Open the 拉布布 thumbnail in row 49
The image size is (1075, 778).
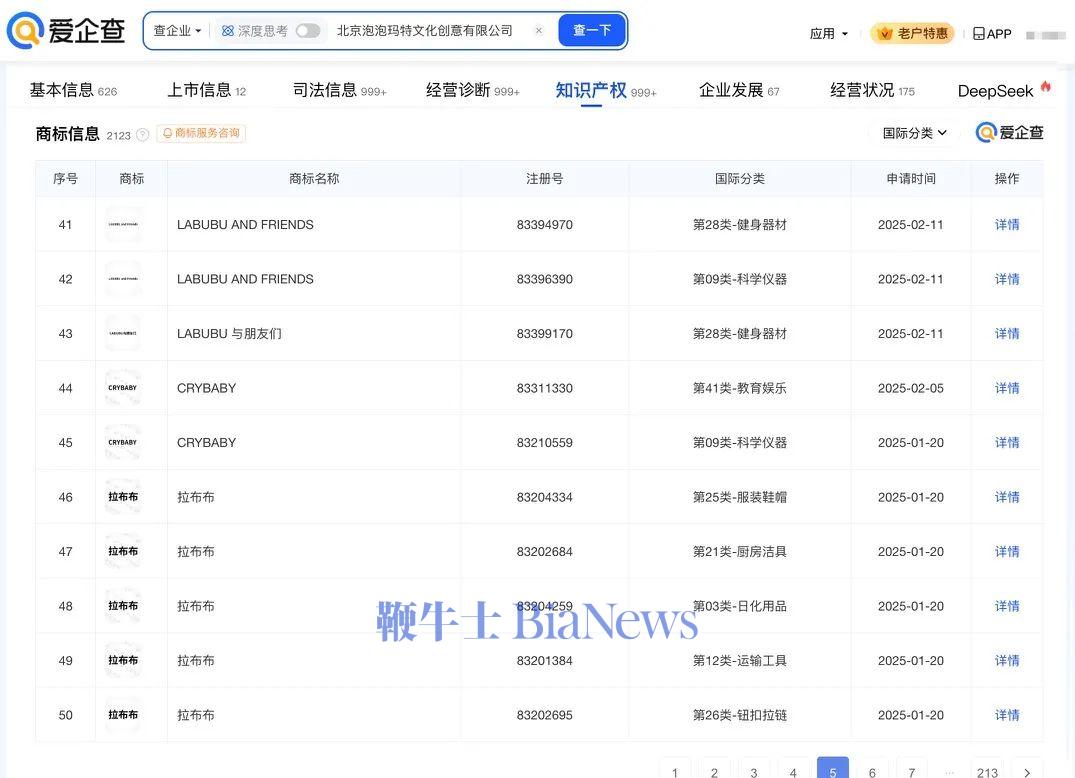pos(123,660)
